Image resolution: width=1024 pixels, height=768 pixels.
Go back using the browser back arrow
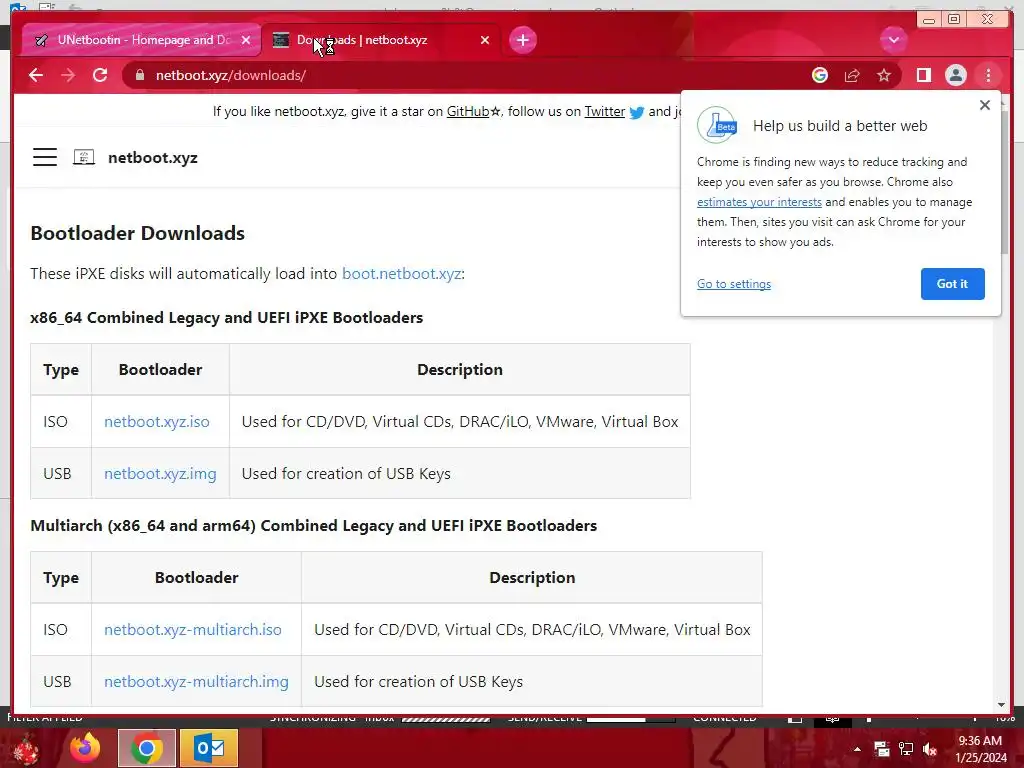(36, 75)
